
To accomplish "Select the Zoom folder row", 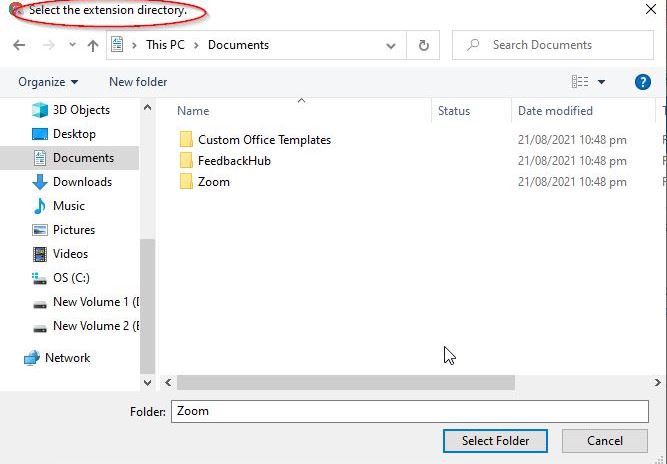I will pos(214,182).
